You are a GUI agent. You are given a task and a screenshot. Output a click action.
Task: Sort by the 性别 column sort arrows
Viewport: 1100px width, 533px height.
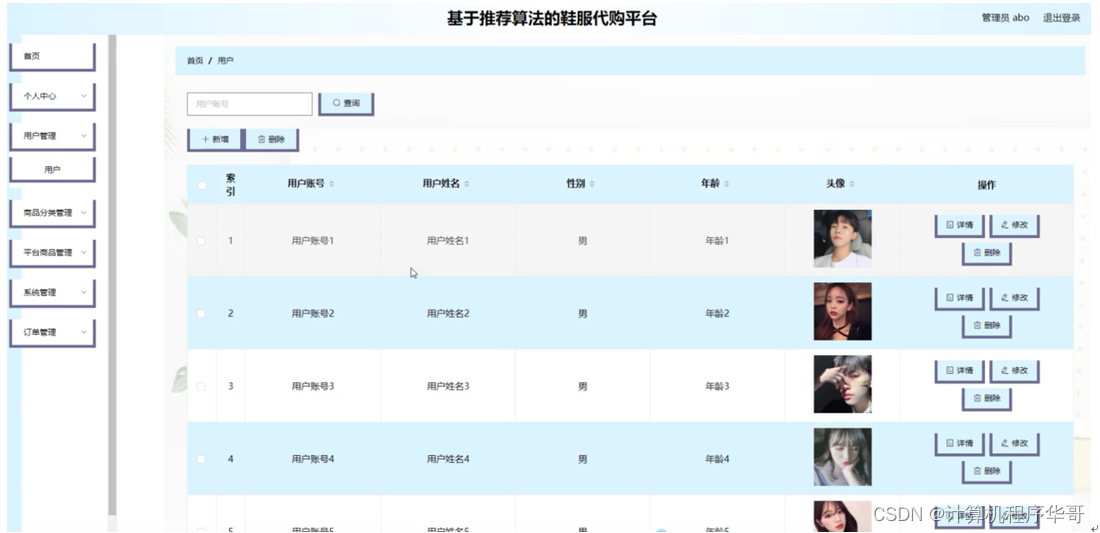point(592,184)
